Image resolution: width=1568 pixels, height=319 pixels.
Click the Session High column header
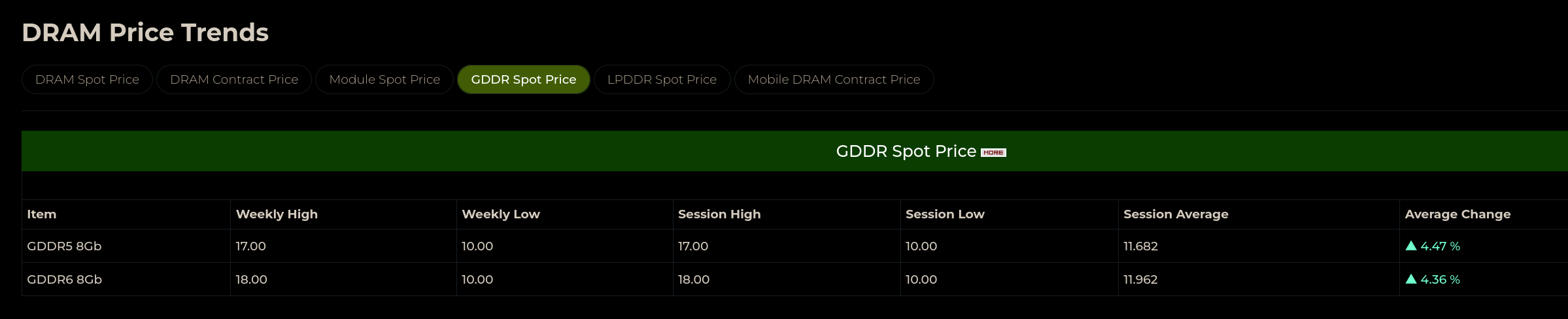pyautogui.click(x=719, y=214)
